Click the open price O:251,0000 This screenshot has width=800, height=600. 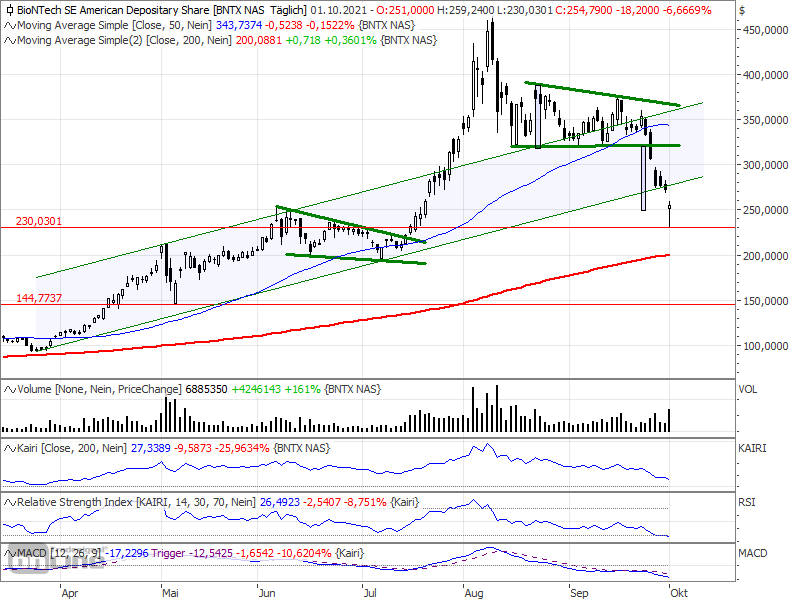click(405, 10)
